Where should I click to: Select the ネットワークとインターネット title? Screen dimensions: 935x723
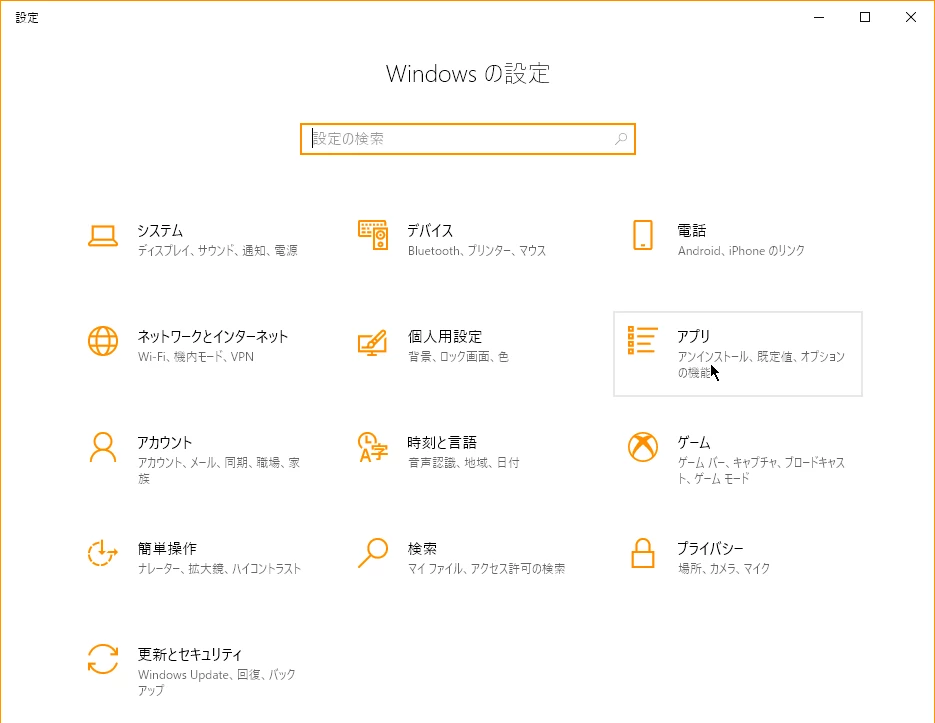[x=213, y=336]
